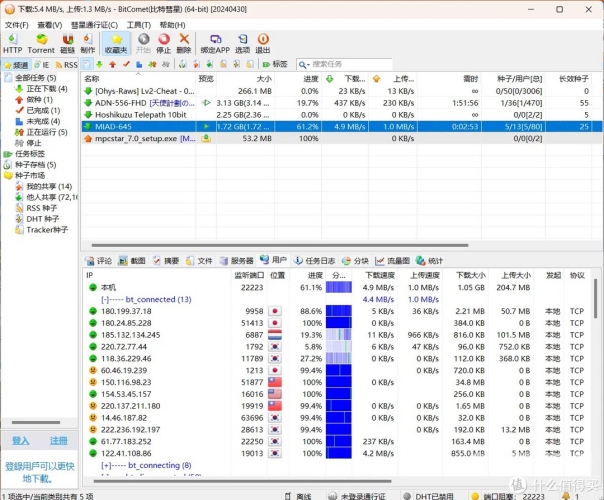Image resolution: width=604 pixels, height=500 pixels.
Task: Toggle the 收藏夹 favorites panel button
Action: click(116, 44)
